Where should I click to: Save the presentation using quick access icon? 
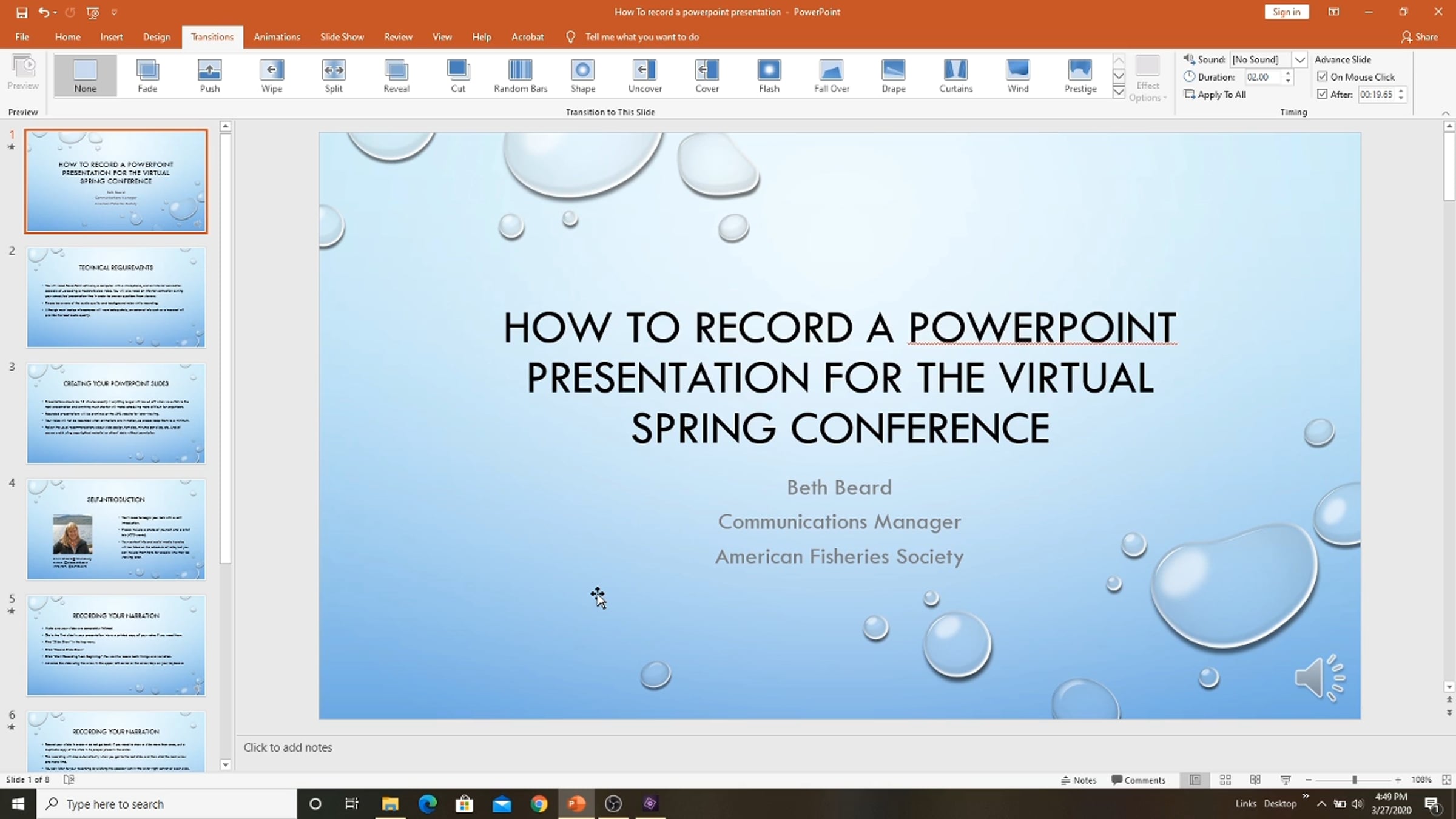click(x=22, y=12)
